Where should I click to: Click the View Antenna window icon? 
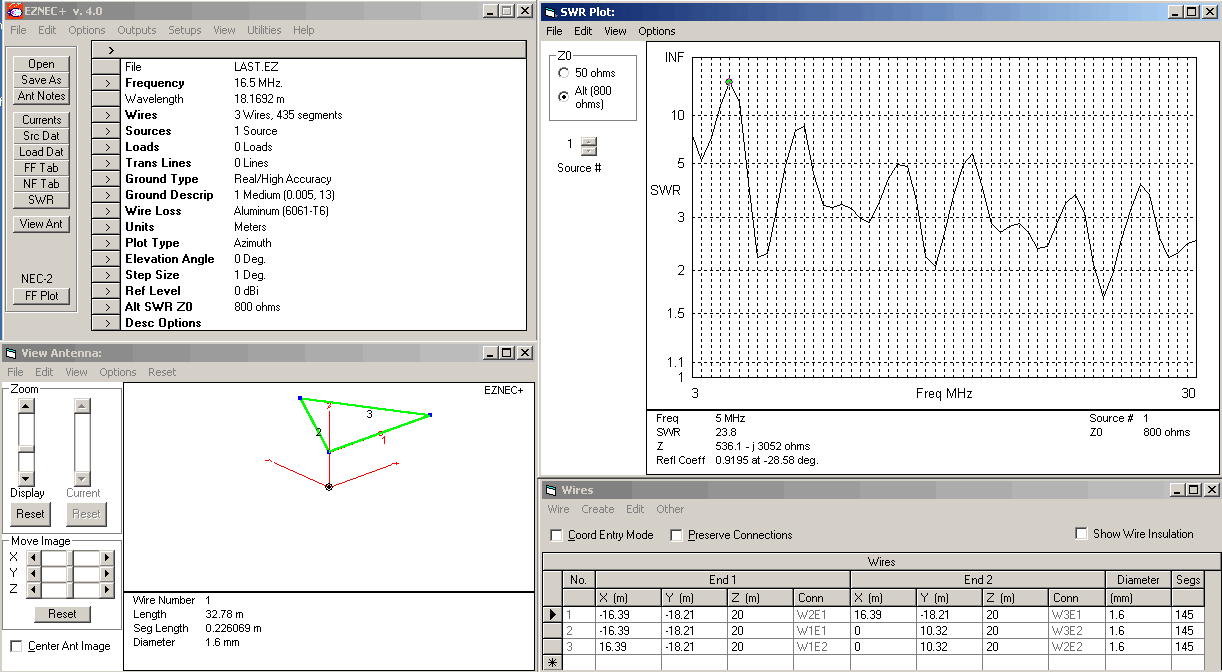pyautogui.click(x=10, y=352)
